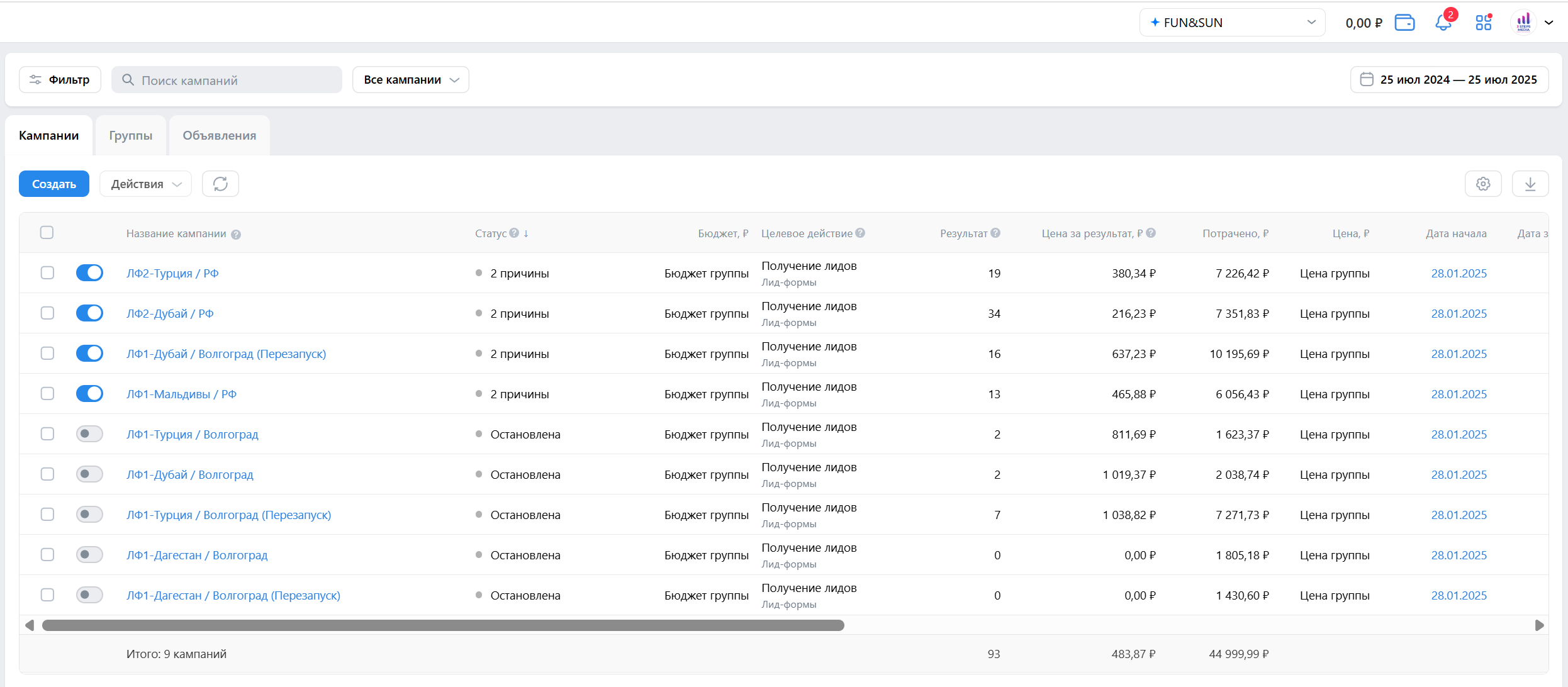Screen dimensions: 1568x687
Task: Open table column settings gear
Action: tap(1483, 184)
